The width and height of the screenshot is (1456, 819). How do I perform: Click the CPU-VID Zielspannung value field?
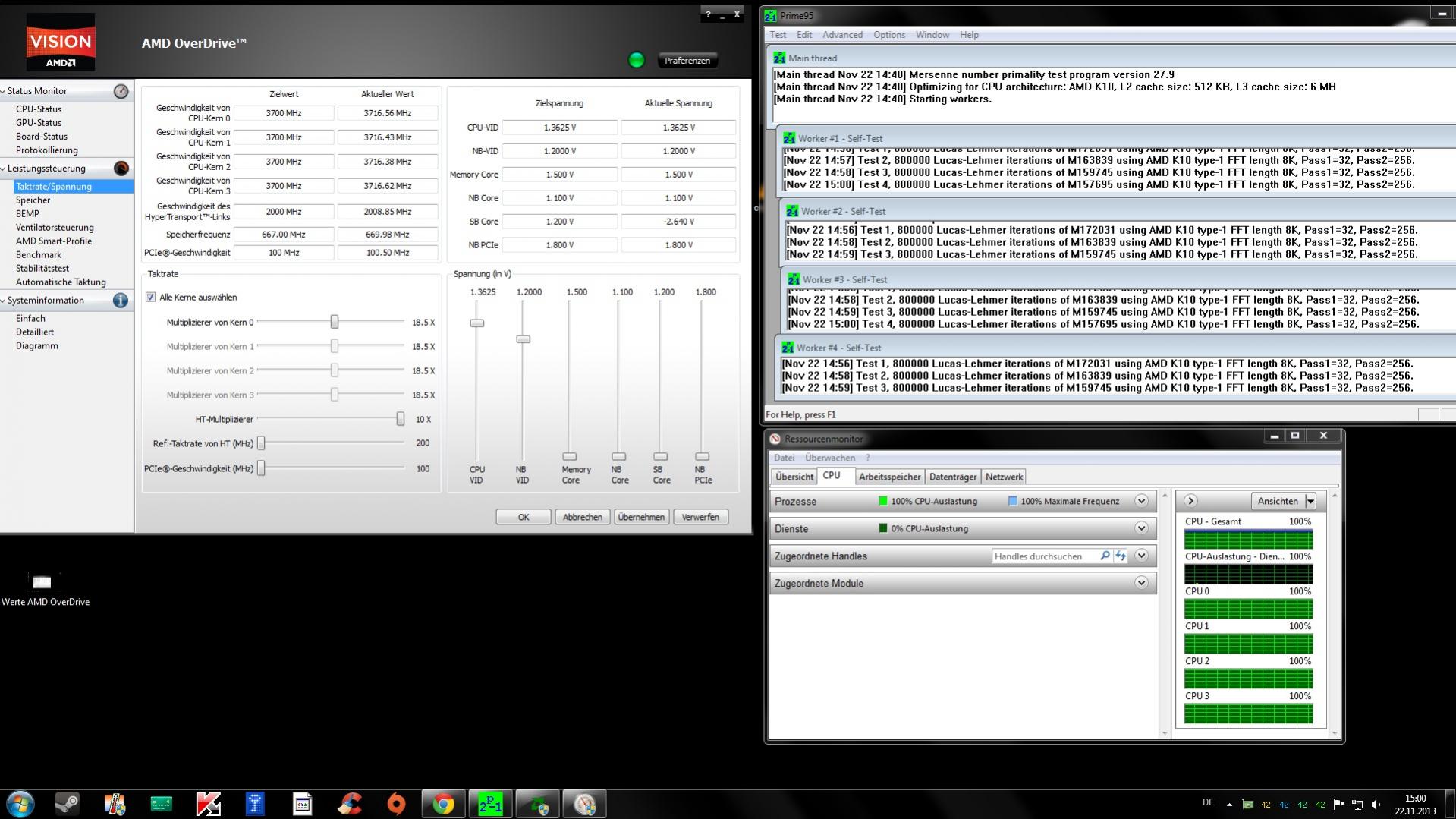click(560, 128)
